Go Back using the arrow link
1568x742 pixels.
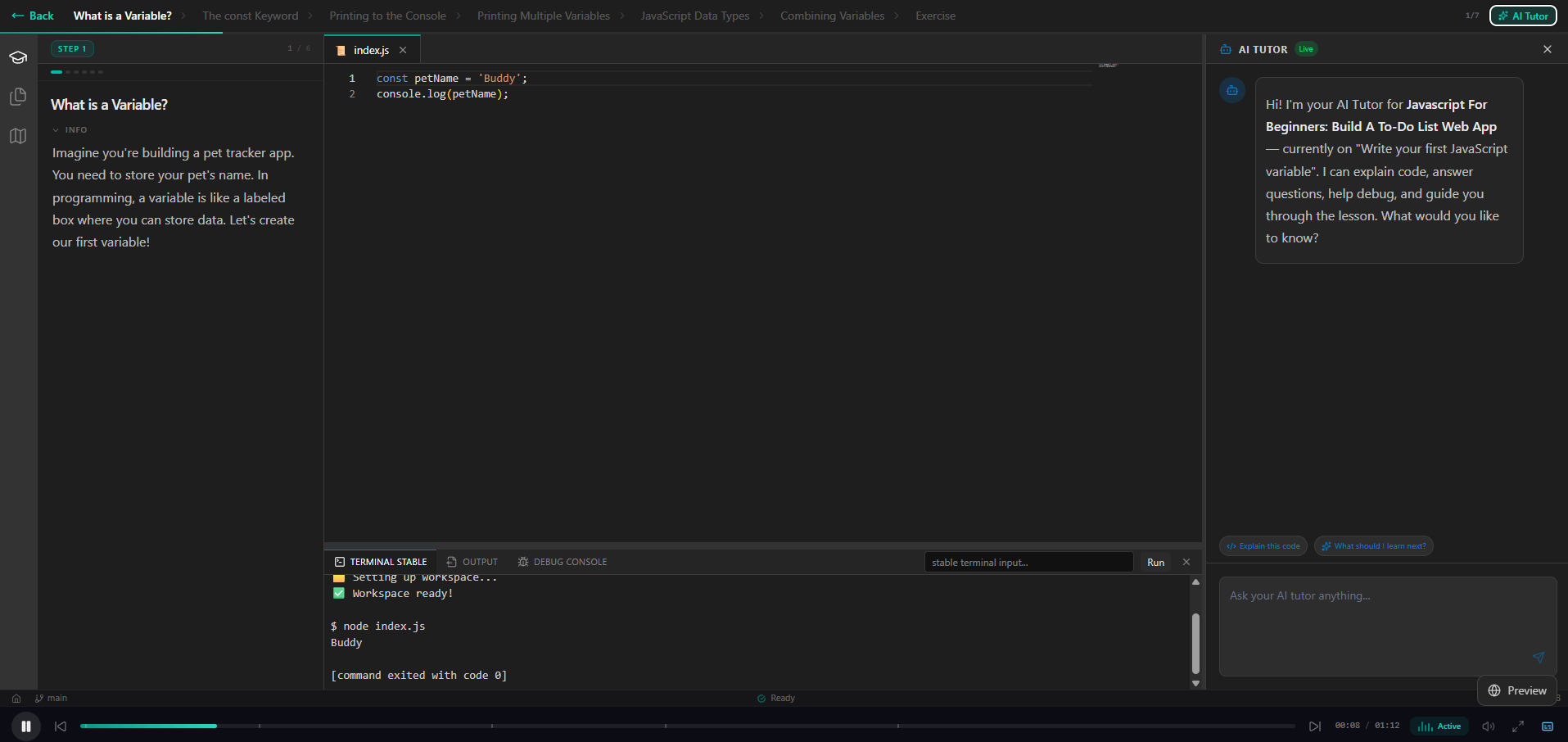33,16
